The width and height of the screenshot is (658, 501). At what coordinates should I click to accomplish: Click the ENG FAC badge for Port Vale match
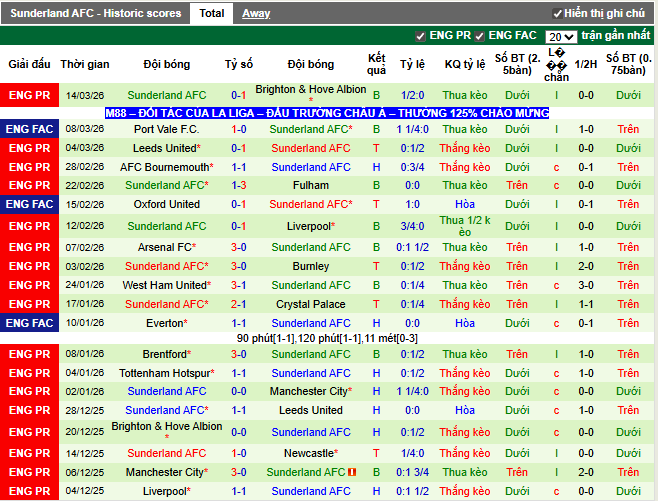click(x=28, y=129)
